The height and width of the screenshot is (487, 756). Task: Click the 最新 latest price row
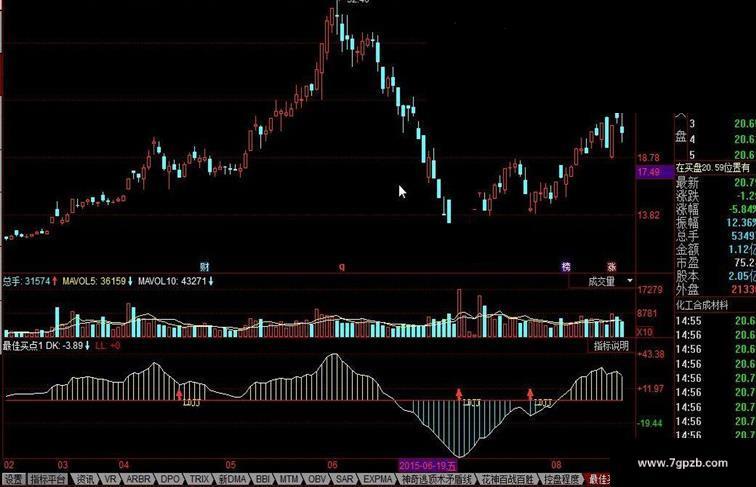(715, 183)
